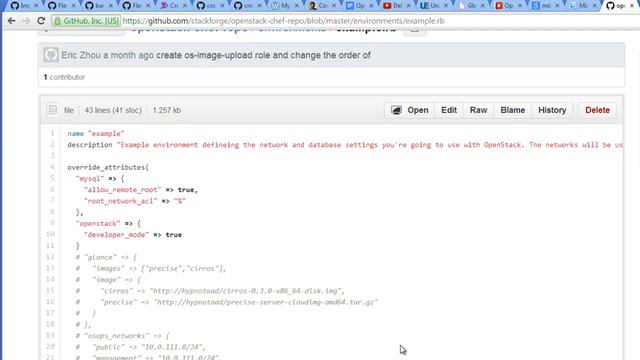Click the "openstack" key on line 9

pos(98,223)
